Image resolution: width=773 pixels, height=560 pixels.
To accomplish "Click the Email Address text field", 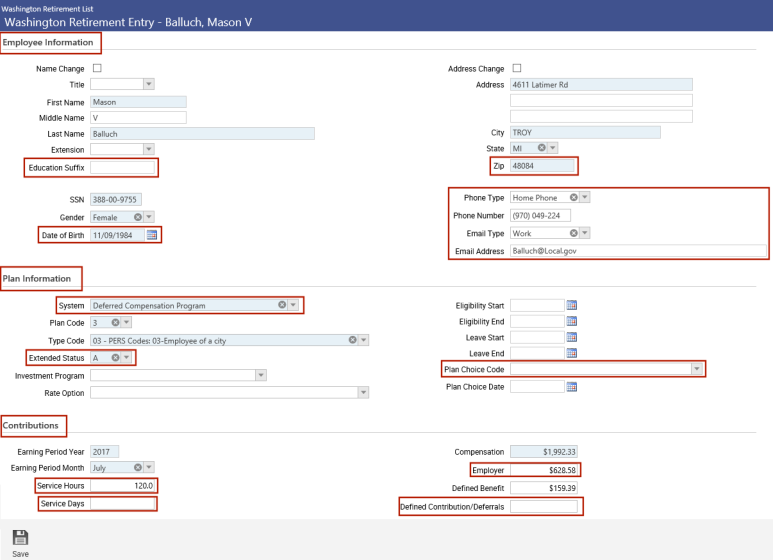I will point(637,251).
